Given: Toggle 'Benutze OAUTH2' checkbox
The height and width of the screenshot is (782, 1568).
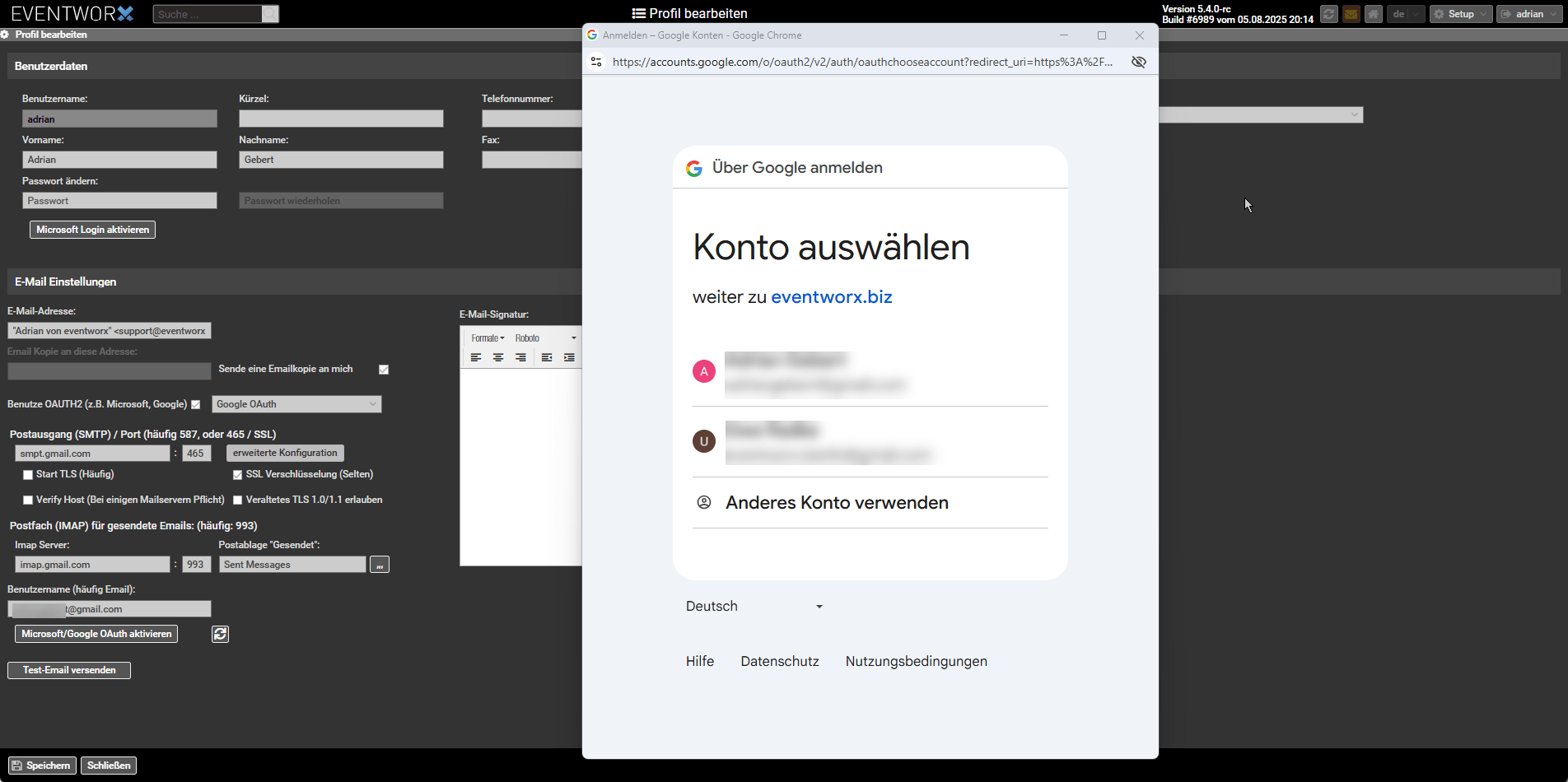Looking at the screenshot, I should 196,404.
